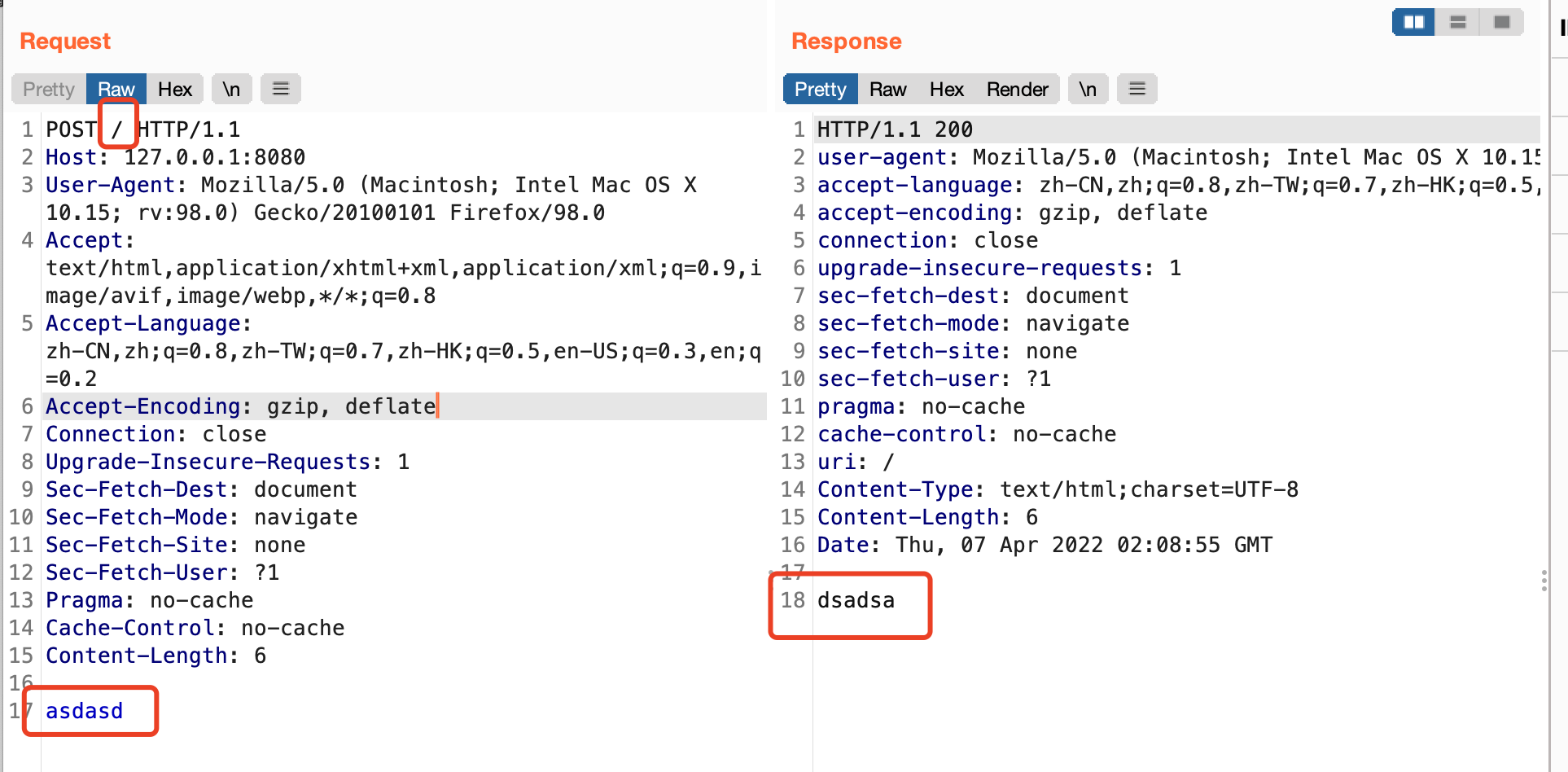Screen dimensions: 1568x772
Task: Click 'Sec-Fetch-User: ?1' in request
Action: (163, 572)
